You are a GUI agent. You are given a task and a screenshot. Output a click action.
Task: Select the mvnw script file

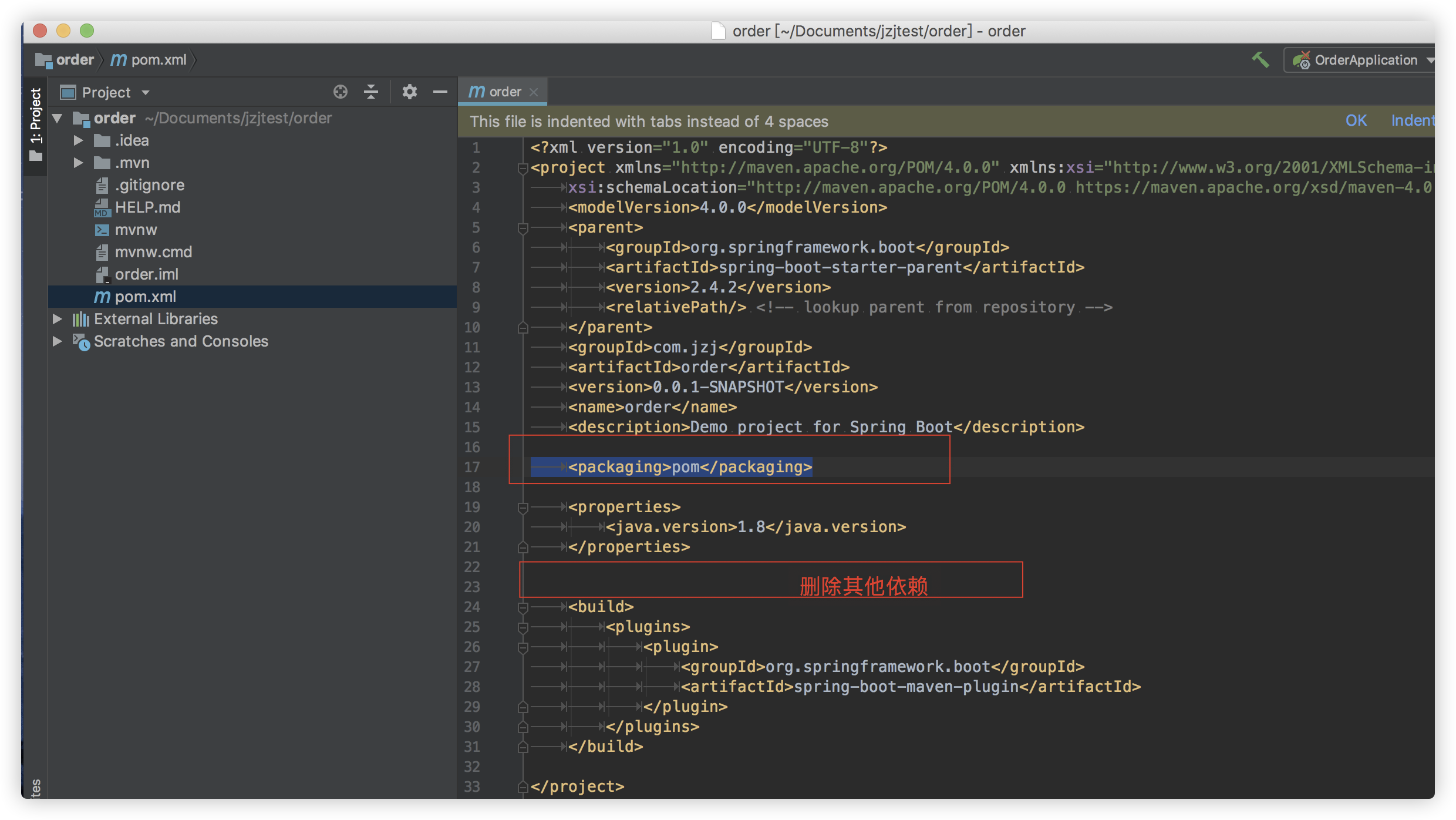coord(136,230)
